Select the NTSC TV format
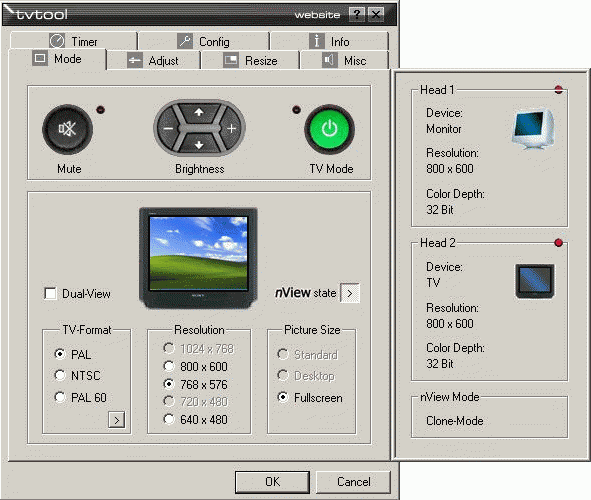 point(60,375)
